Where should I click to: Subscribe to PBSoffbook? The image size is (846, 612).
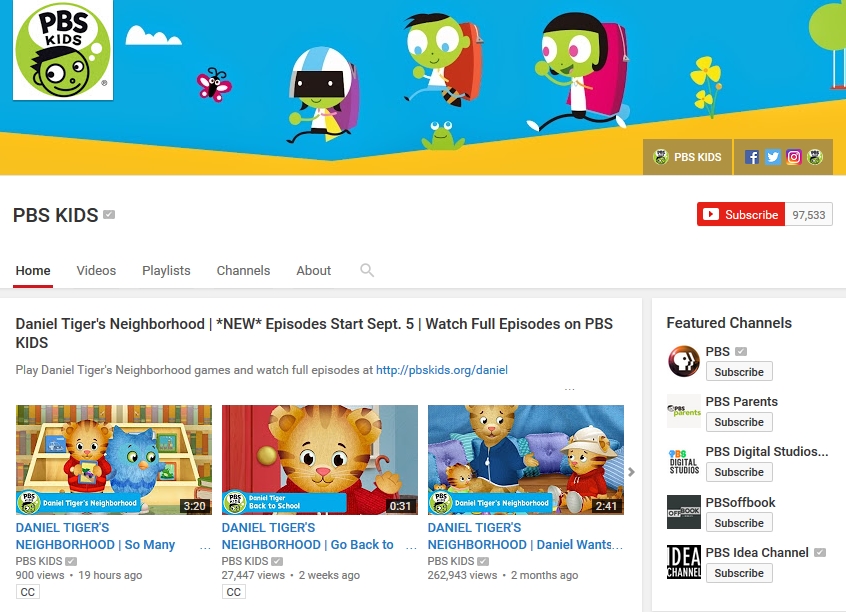(x=739, y=523)
